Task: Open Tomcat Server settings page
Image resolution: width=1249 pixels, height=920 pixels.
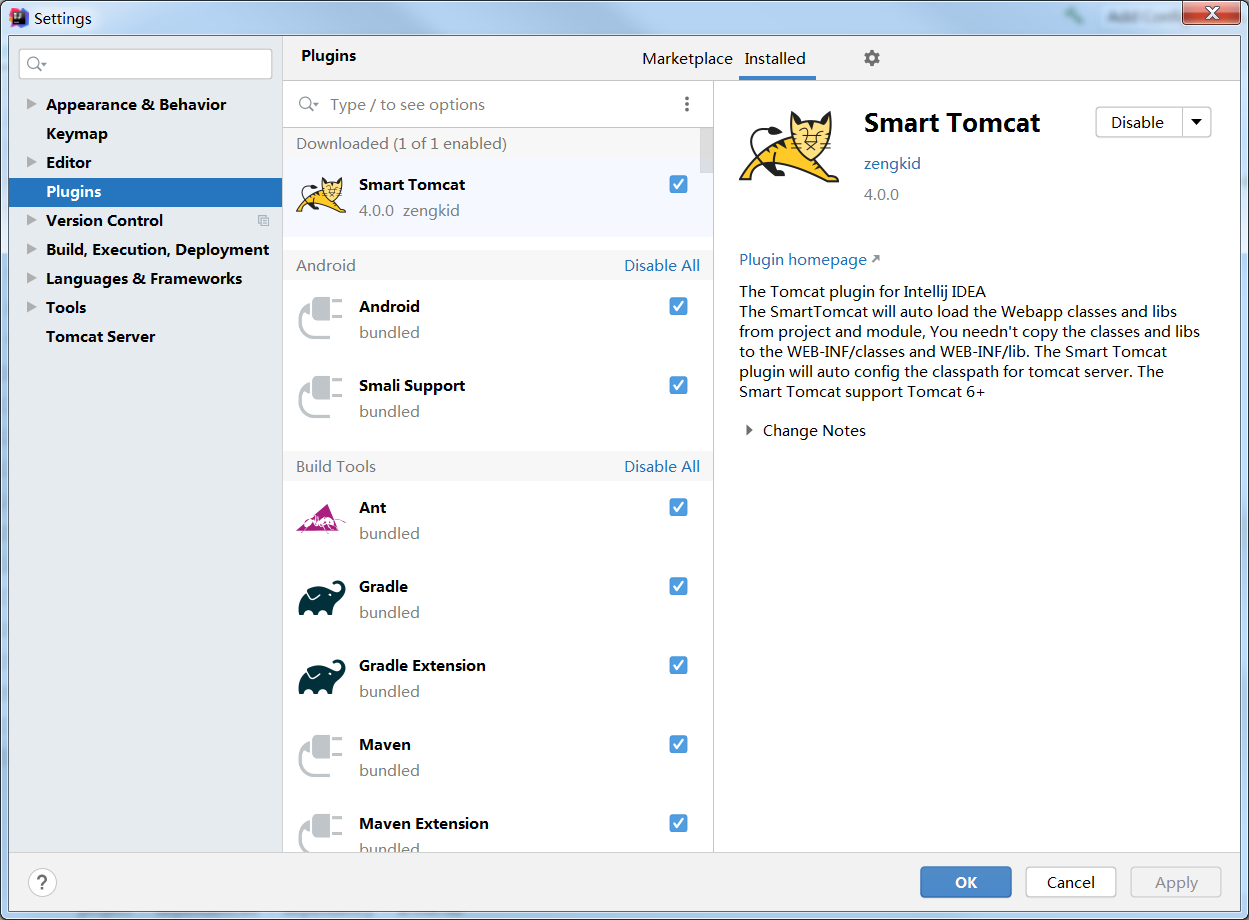Action: pos(100,336)
